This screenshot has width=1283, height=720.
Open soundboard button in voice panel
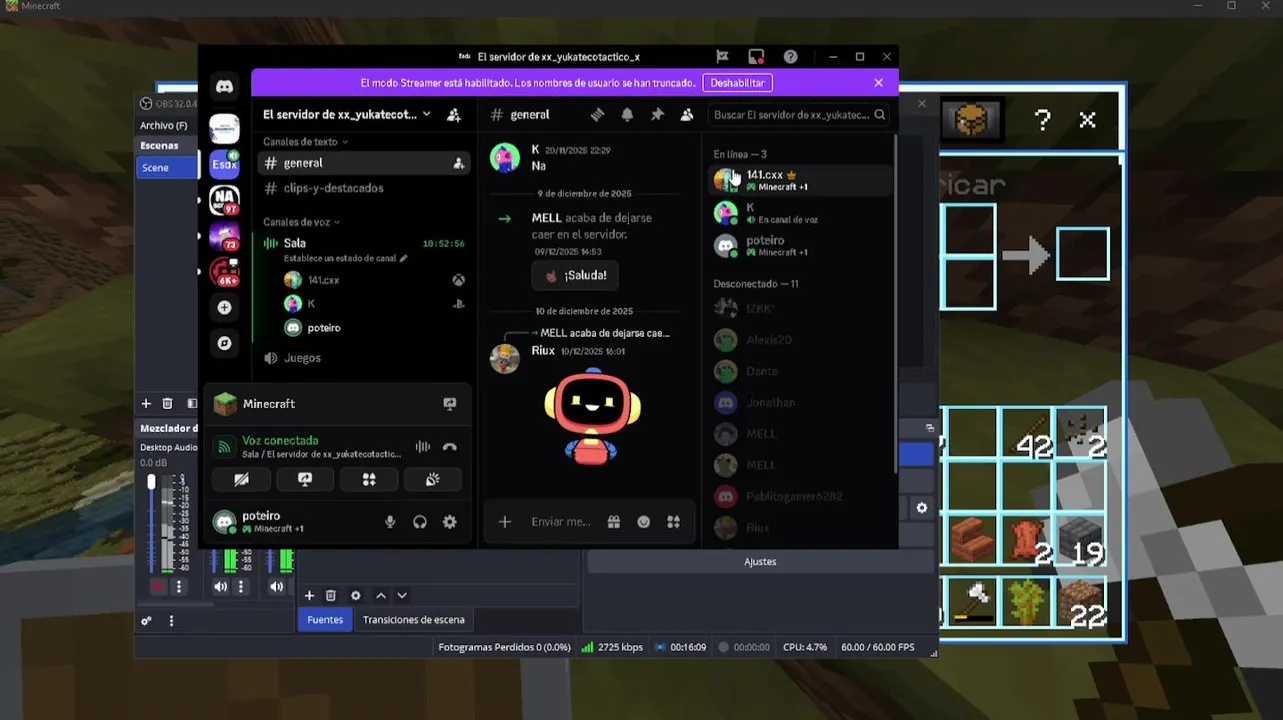pyautogui.click(x=432, y=480)
